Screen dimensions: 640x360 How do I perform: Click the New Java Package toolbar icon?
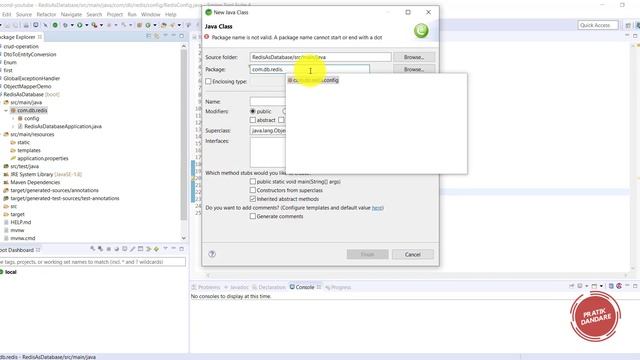pos(139,25)
